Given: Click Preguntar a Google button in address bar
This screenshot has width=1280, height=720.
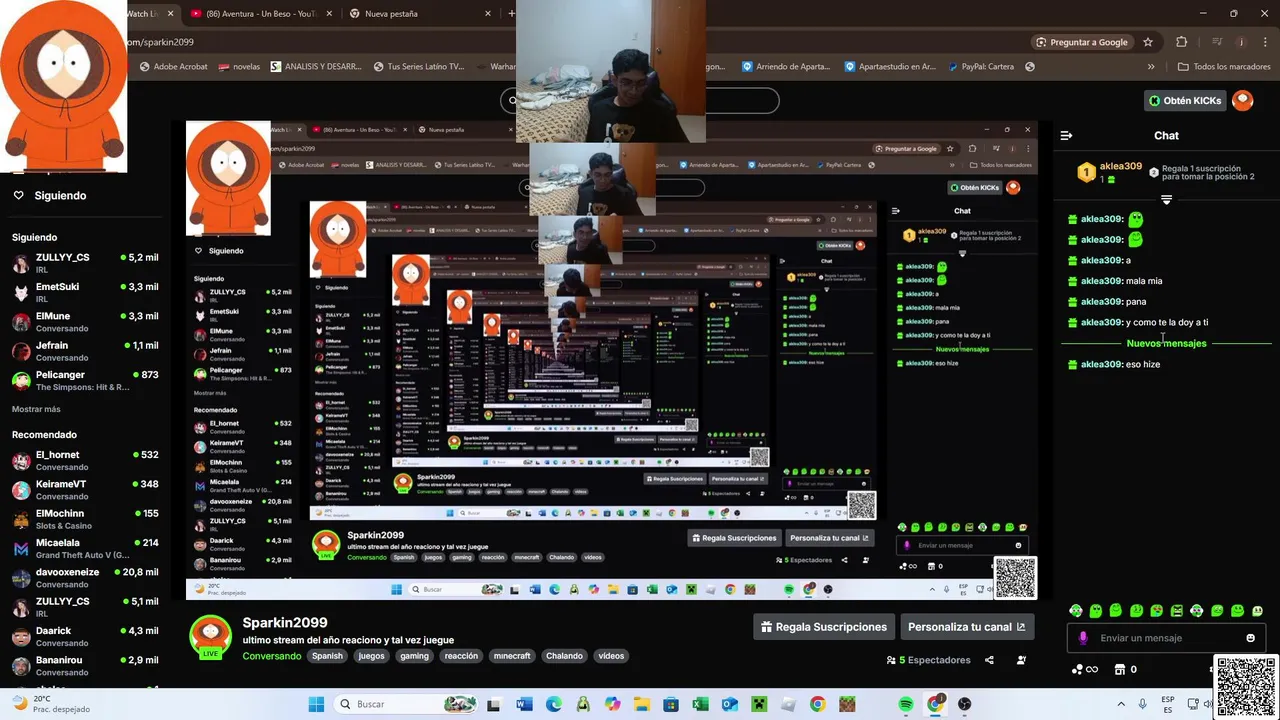Looking at the screenshot, I should (x=1082, y=42).
